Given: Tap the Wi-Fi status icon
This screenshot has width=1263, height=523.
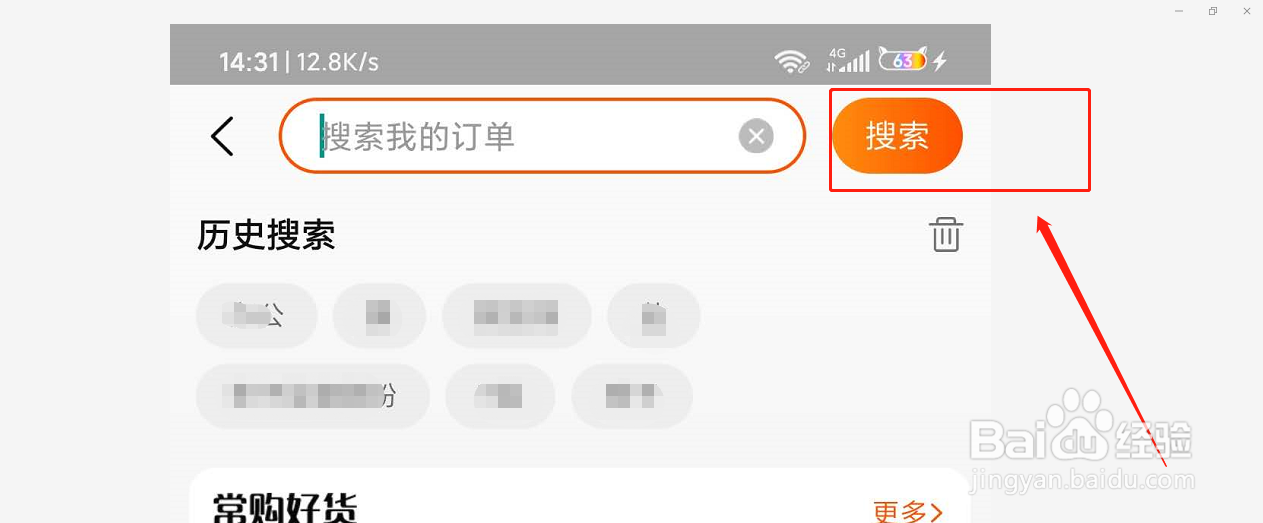Looking at the screenshot, I should 792,62.
